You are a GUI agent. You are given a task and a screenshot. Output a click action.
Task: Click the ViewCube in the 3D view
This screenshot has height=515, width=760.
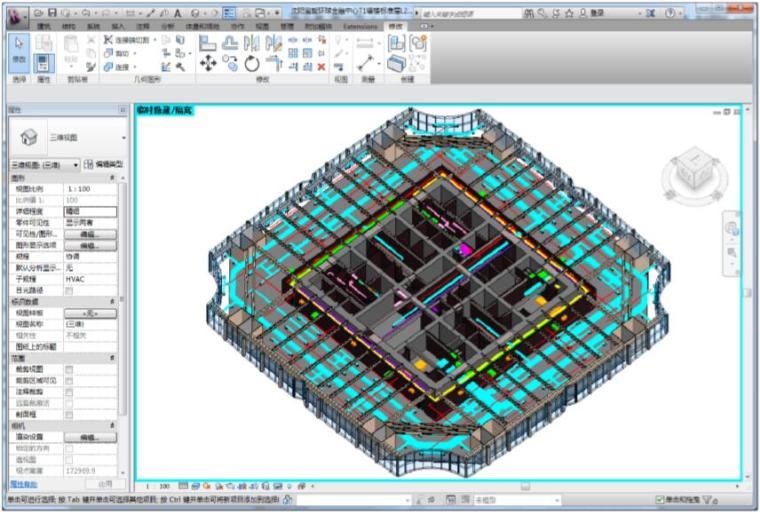coord(693,169)
